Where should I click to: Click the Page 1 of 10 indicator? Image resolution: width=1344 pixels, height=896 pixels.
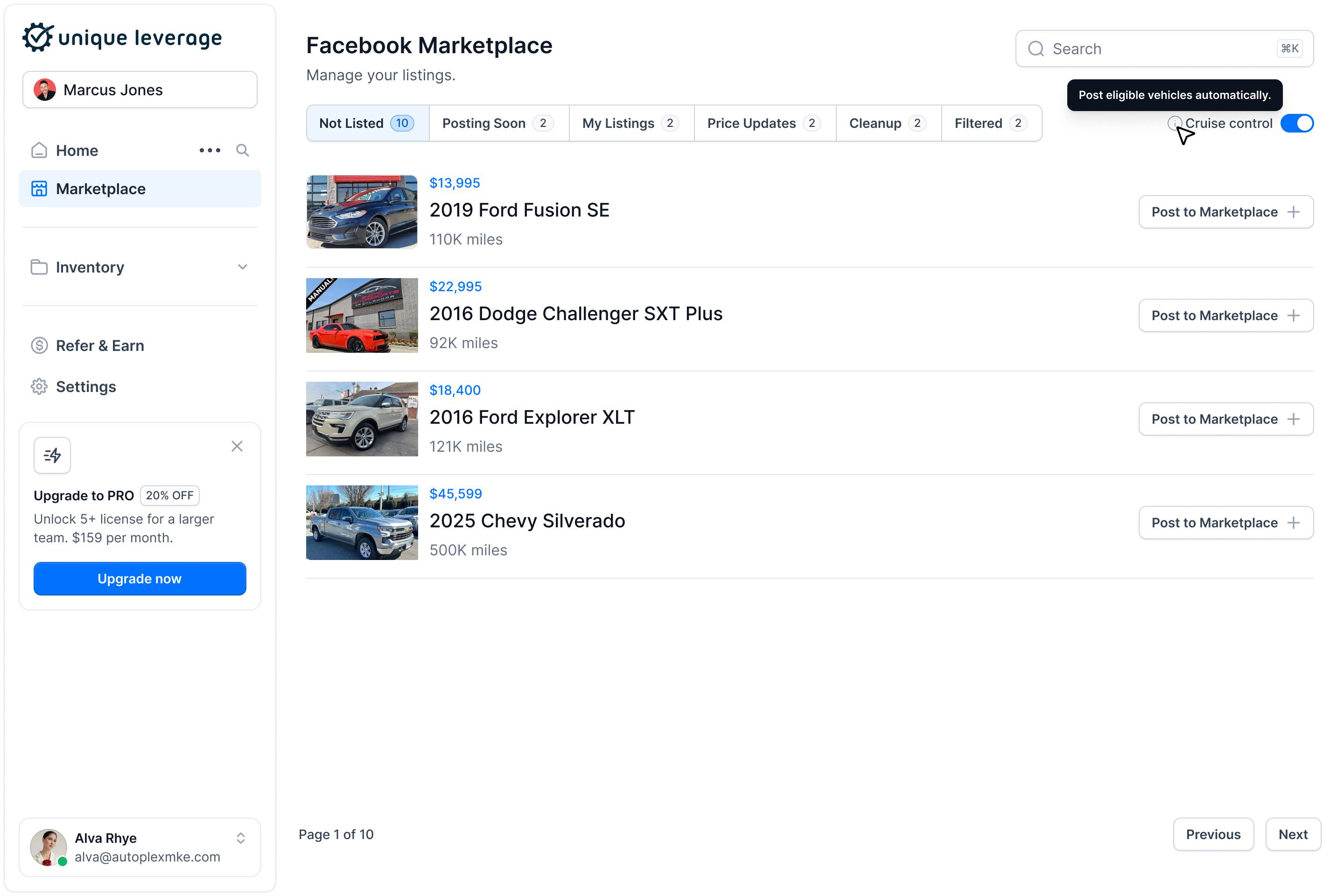(336, 834)
